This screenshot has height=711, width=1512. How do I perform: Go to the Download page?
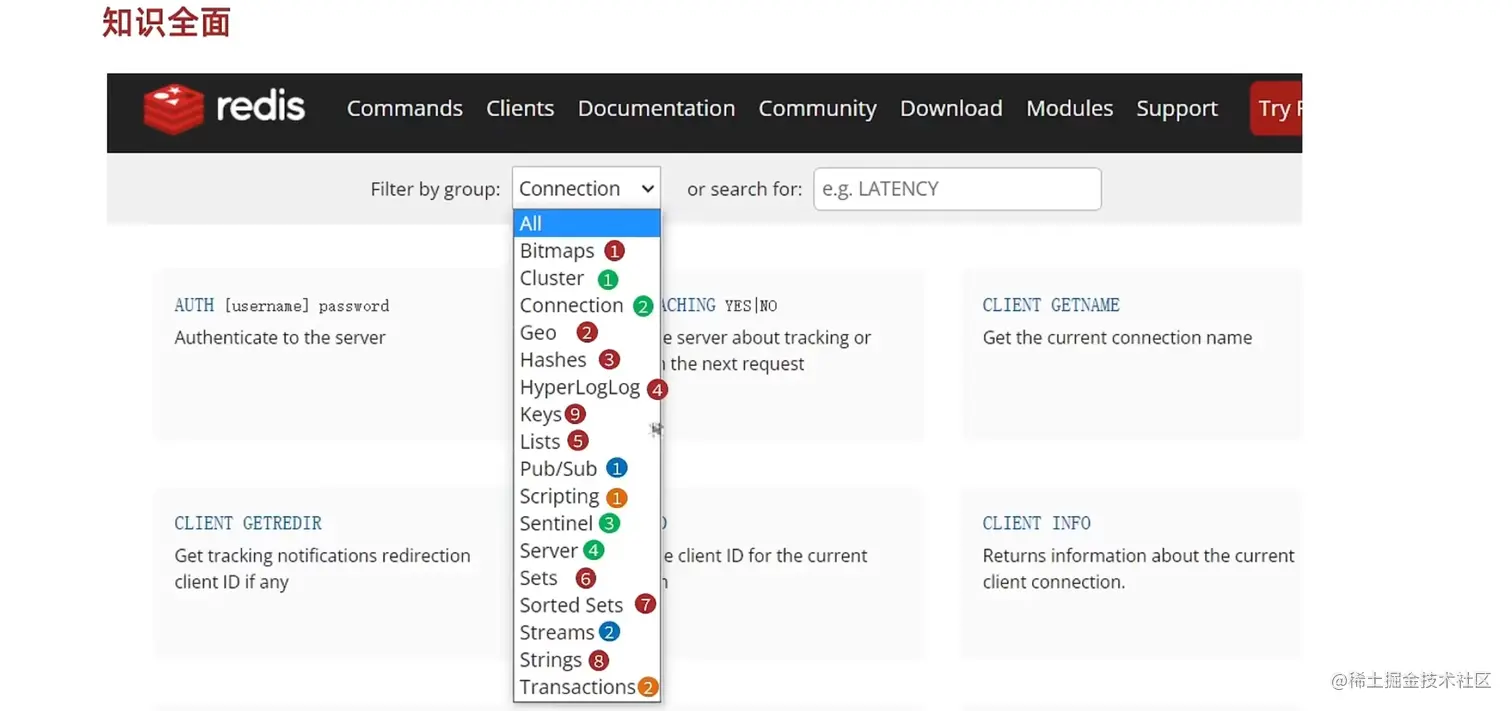point(951,108)
